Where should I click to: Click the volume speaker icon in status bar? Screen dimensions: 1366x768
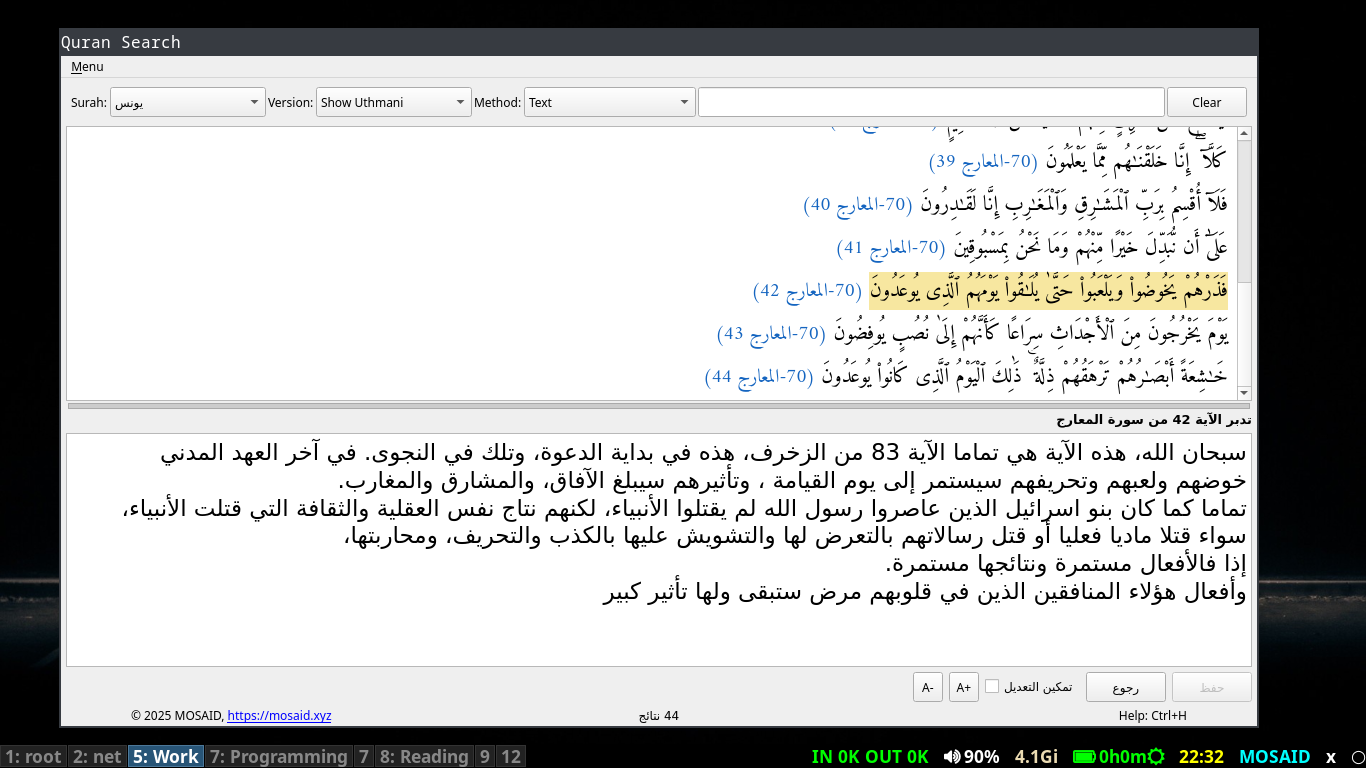951,757
